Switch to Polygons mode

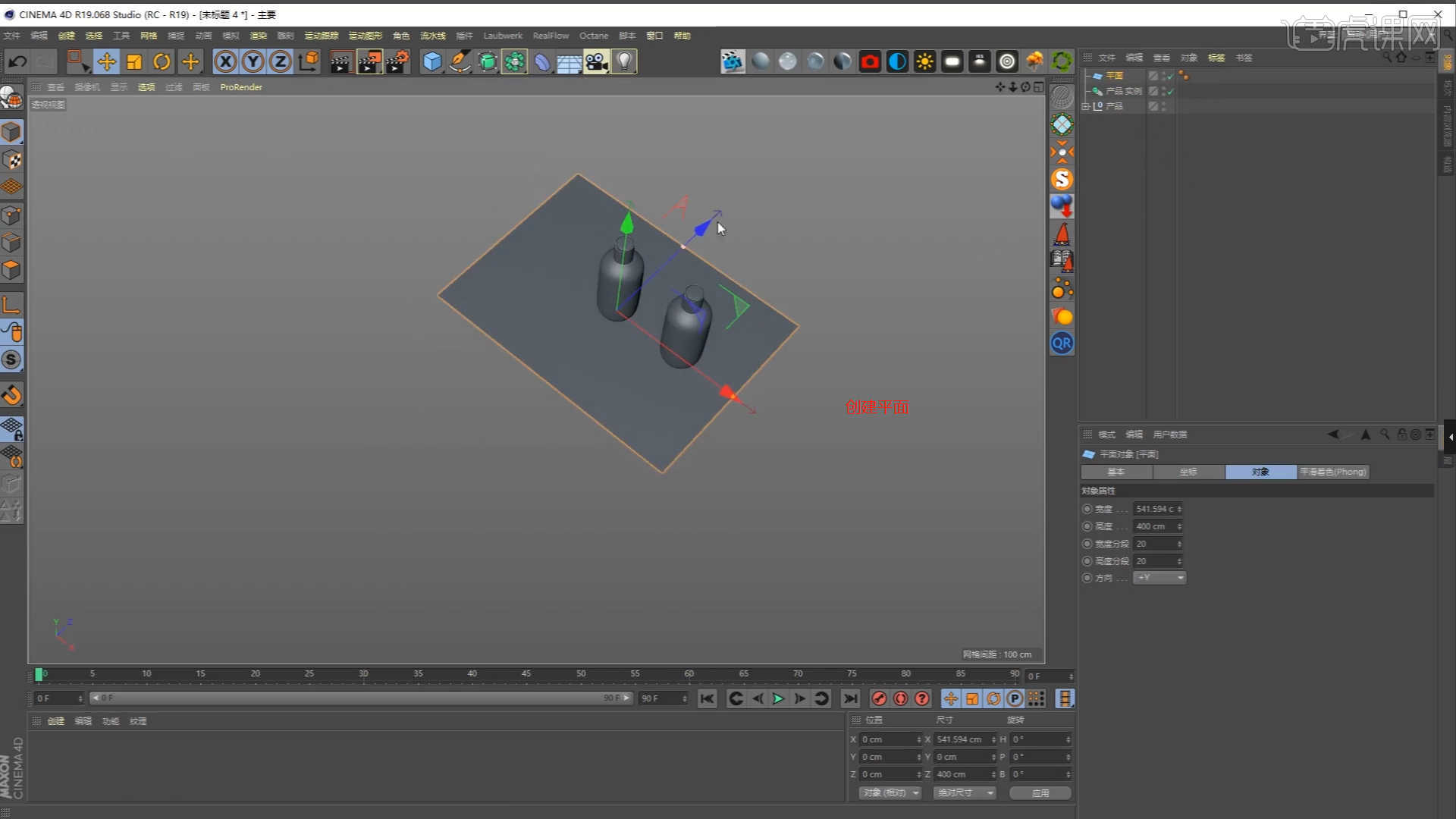click(x=11, y=270)
